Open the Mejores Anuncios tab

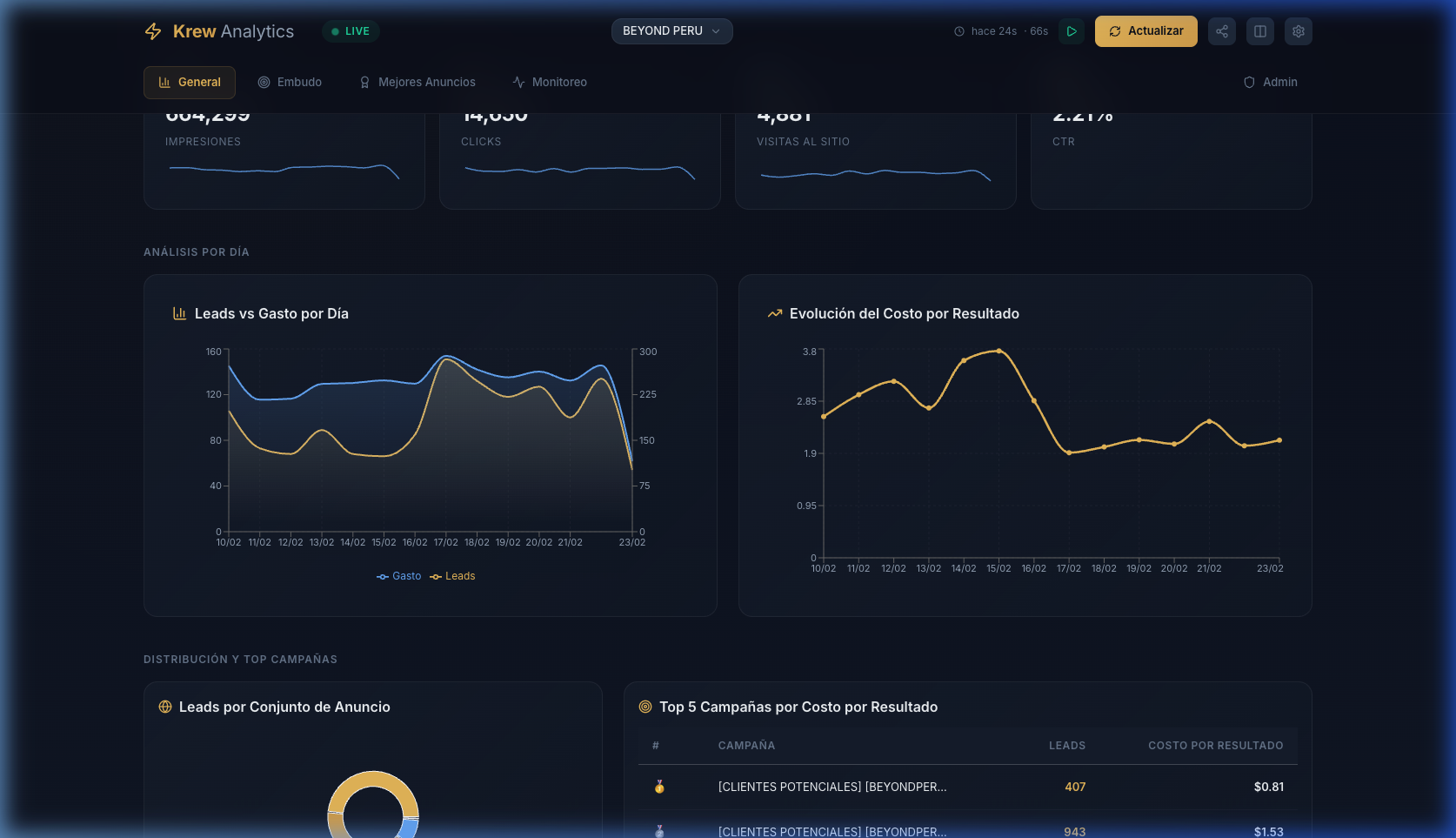[417, 82]
